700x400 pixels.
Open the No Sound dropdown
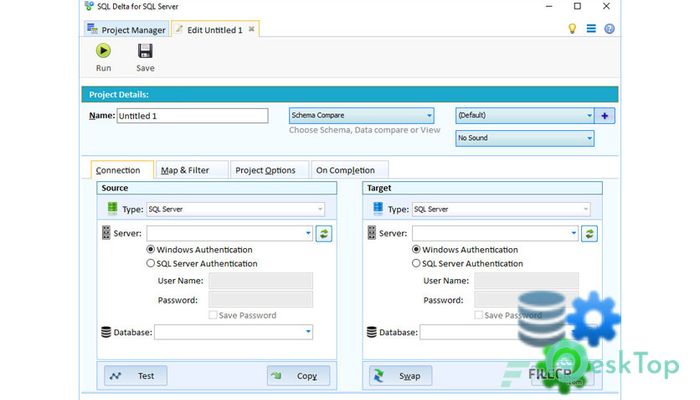point(525,138)
